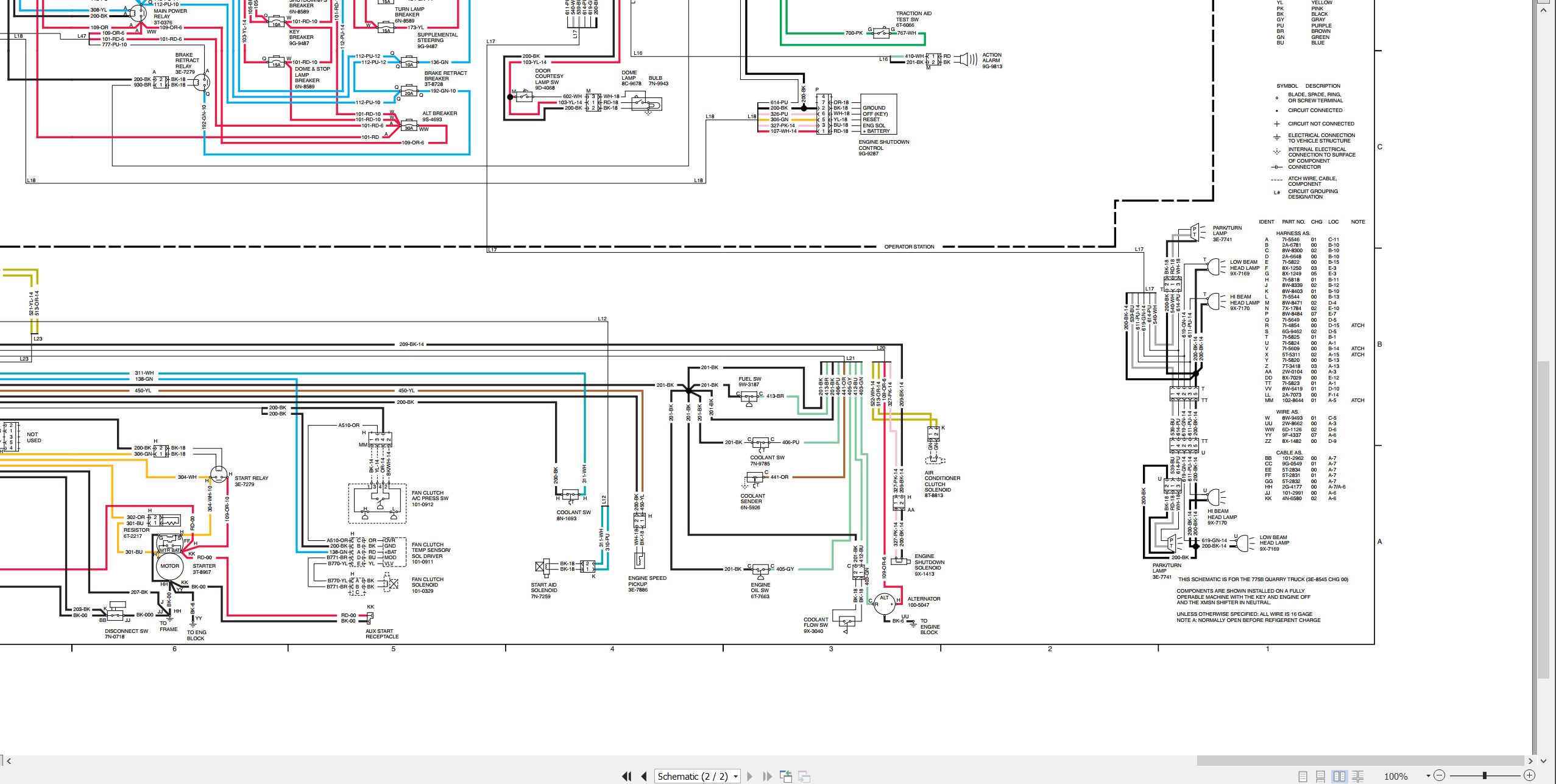Click the go to previous view icon

coord(786,776)
